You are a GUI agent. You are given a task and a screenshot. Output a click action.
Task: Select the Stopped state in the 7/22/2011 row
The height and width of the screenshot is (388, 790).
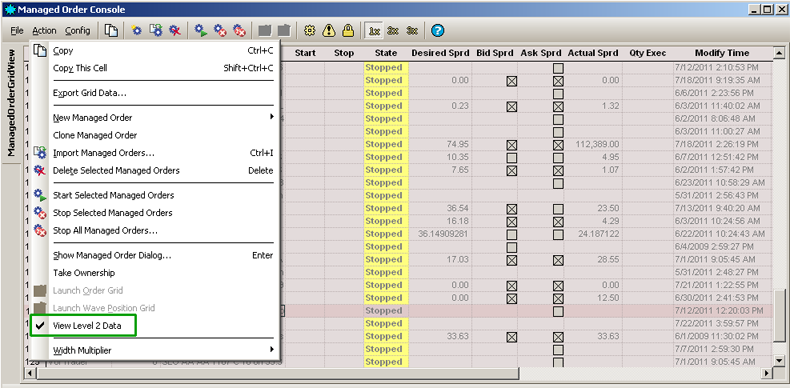point(386,324)
